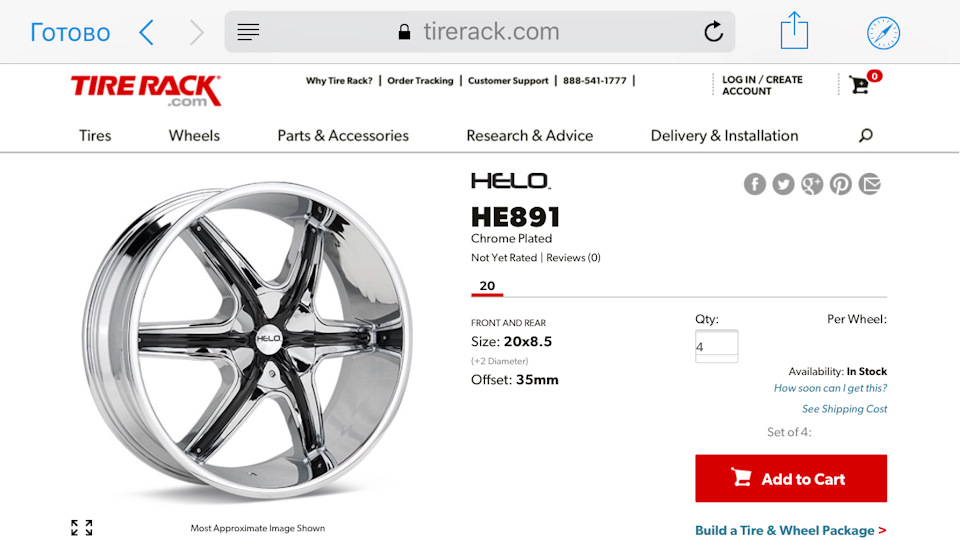The height and width of the screenshot is (540, 960).
Task: Toggle reader view in address bar
Action: point(248,32)
